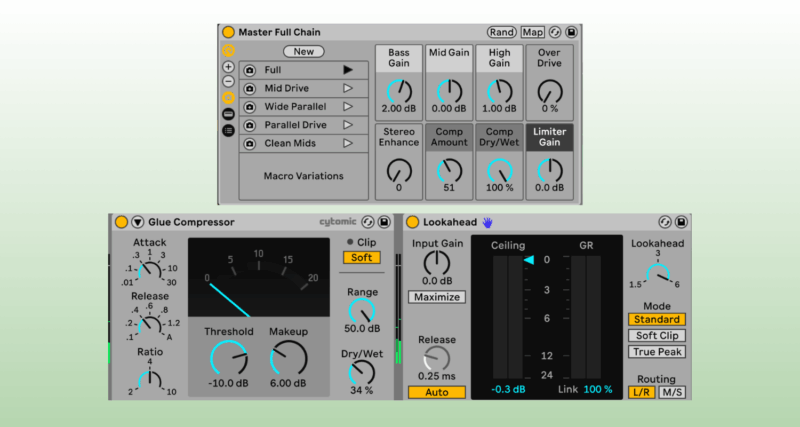800x427 pixels.
Task: Launch the Full variation play arrow
Action: click(348, 70)
